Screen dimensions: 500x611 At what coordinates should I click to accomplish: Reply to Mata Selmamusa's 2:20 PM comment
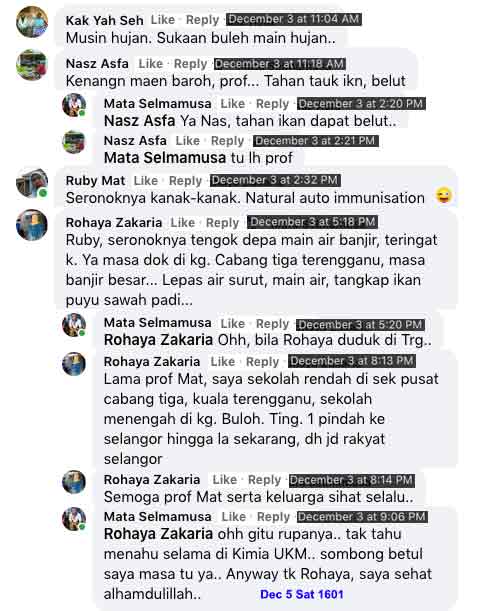(x=272, y=104)
